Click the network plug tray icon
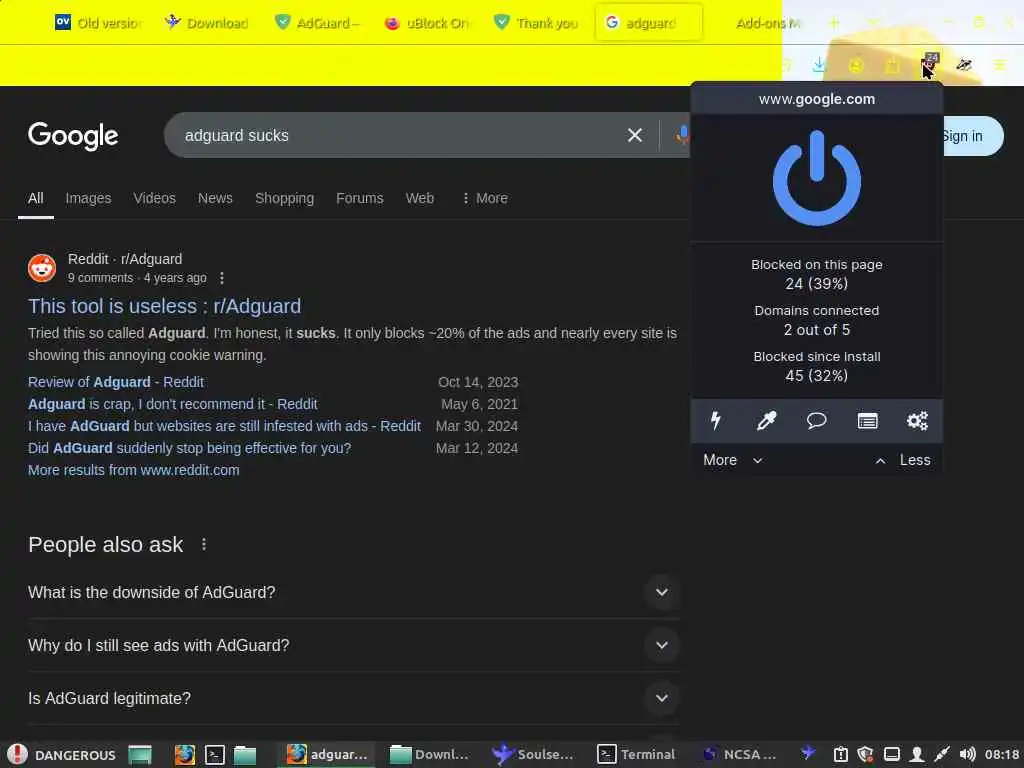The height and width of the screenshot is (768, 1024). (942, 755)
